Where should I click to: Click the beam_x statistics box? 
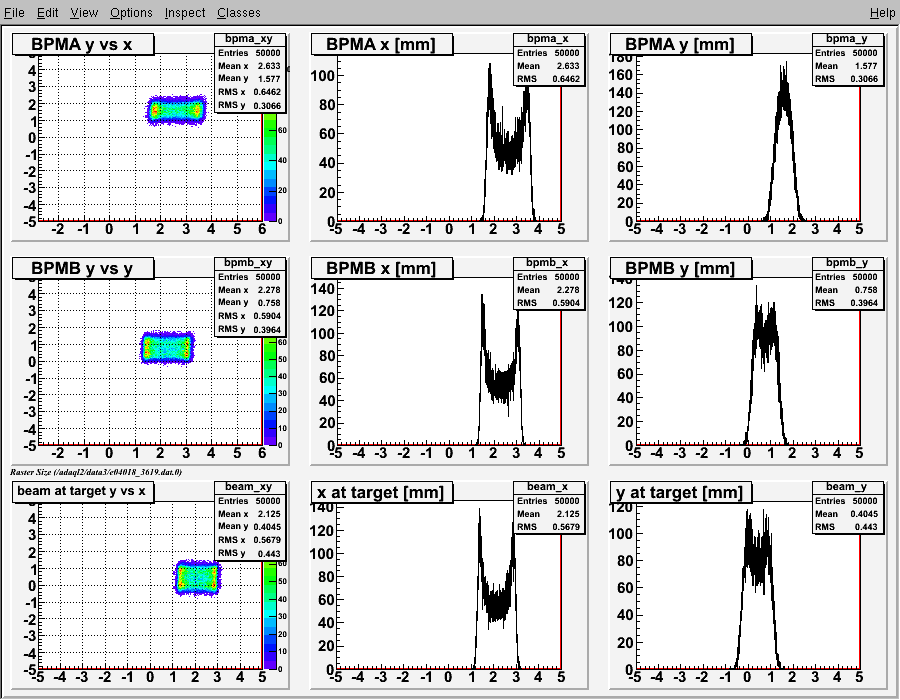tap(549, 507)
